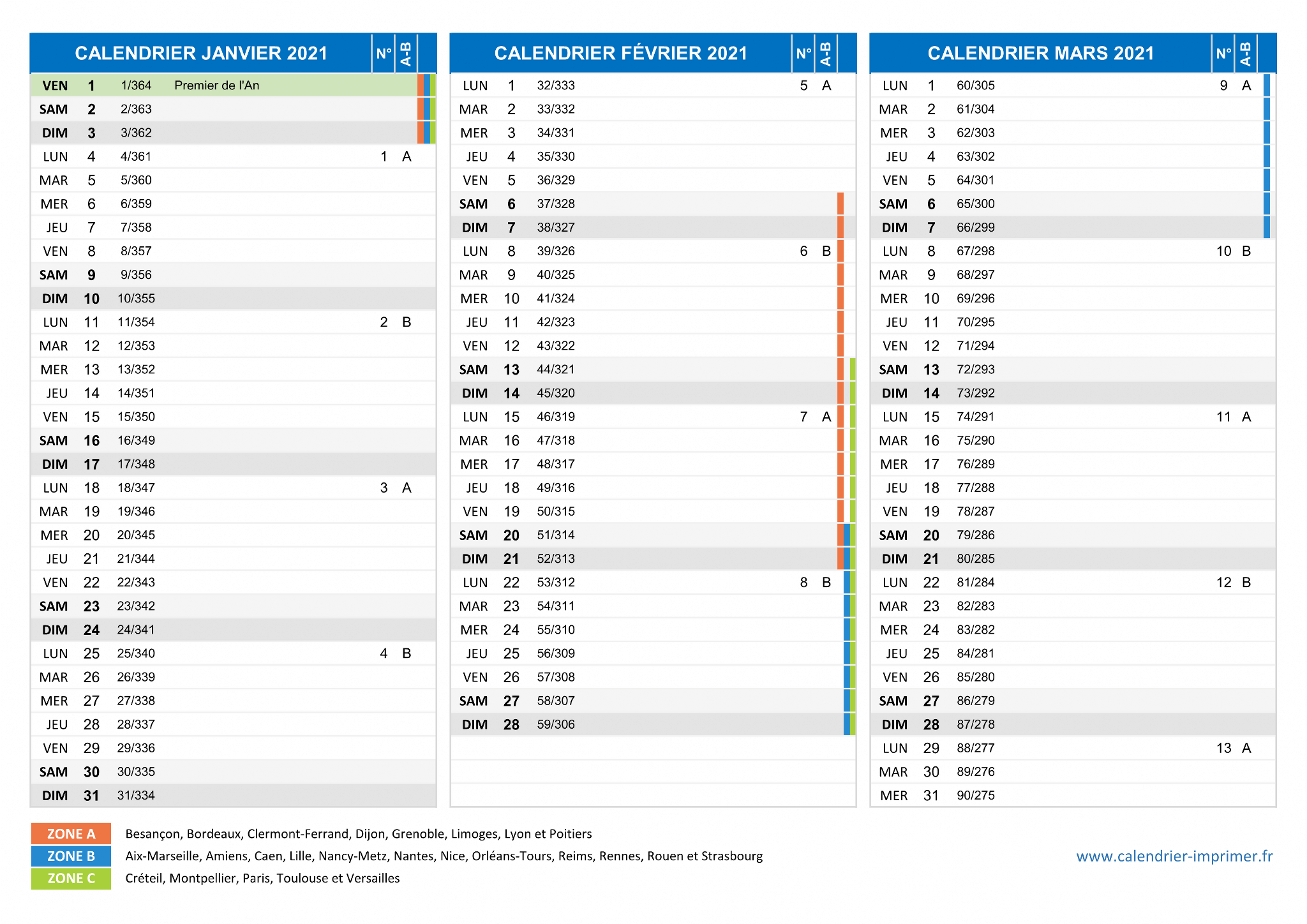
Task: Select February row SAM 6 (37/328)
Action: coord(653,204)
